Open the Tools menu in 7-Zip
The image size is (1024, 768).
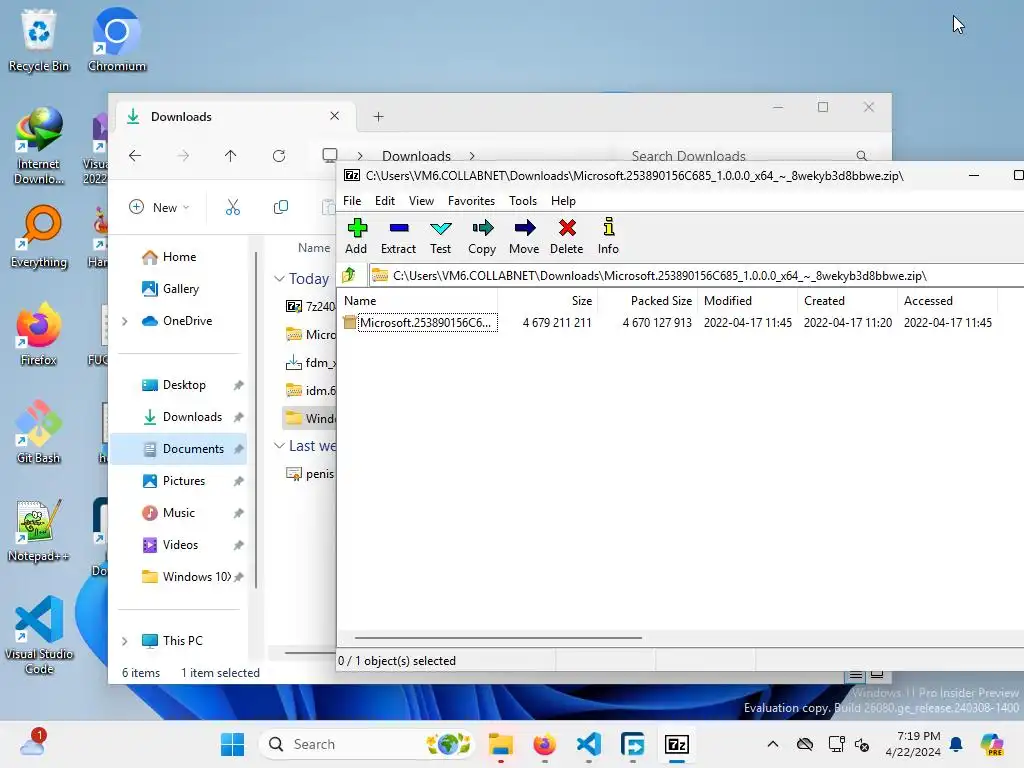tap(523, 200)
